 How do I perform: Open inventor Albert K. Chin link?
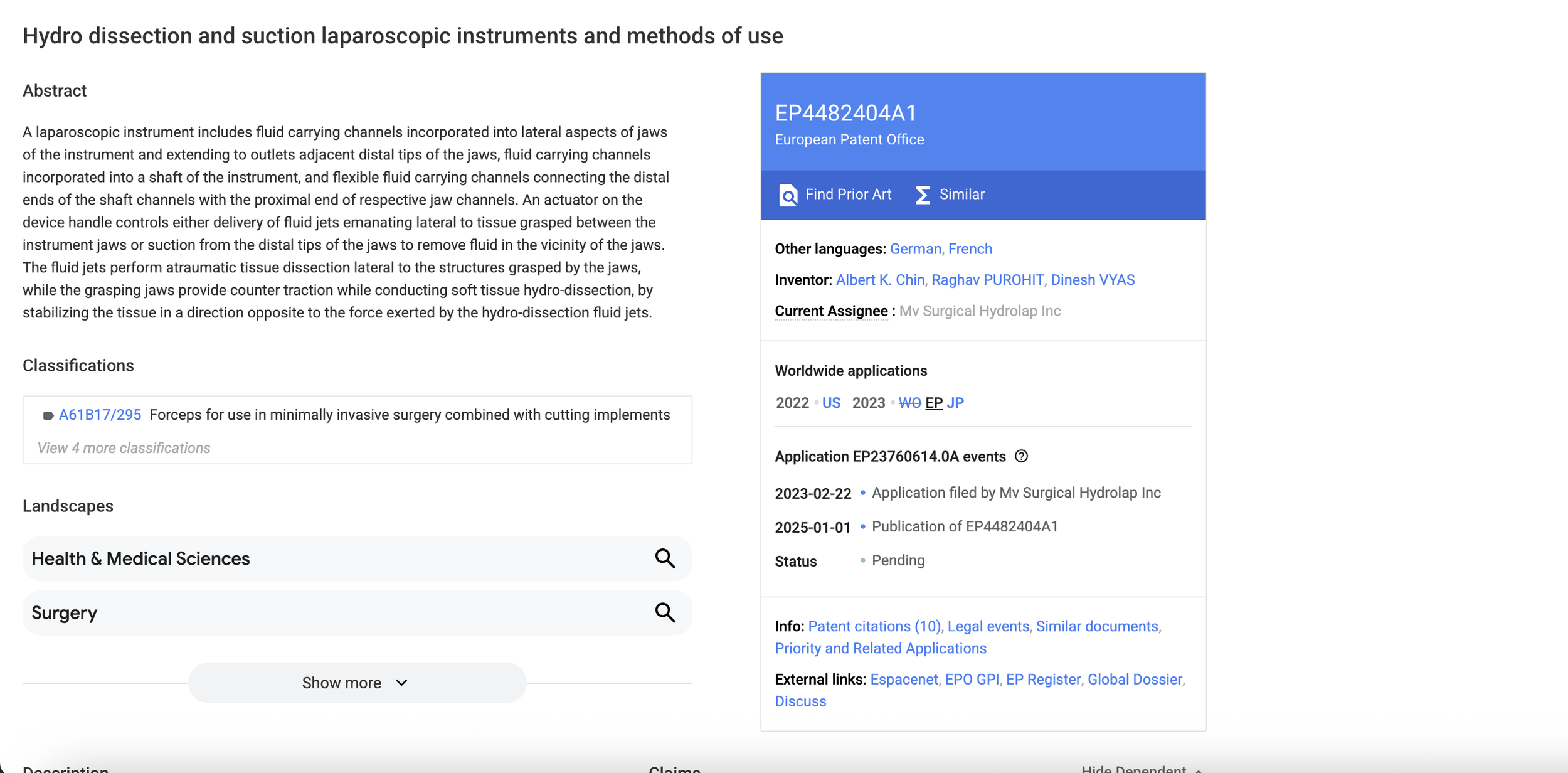click(880, 280)
